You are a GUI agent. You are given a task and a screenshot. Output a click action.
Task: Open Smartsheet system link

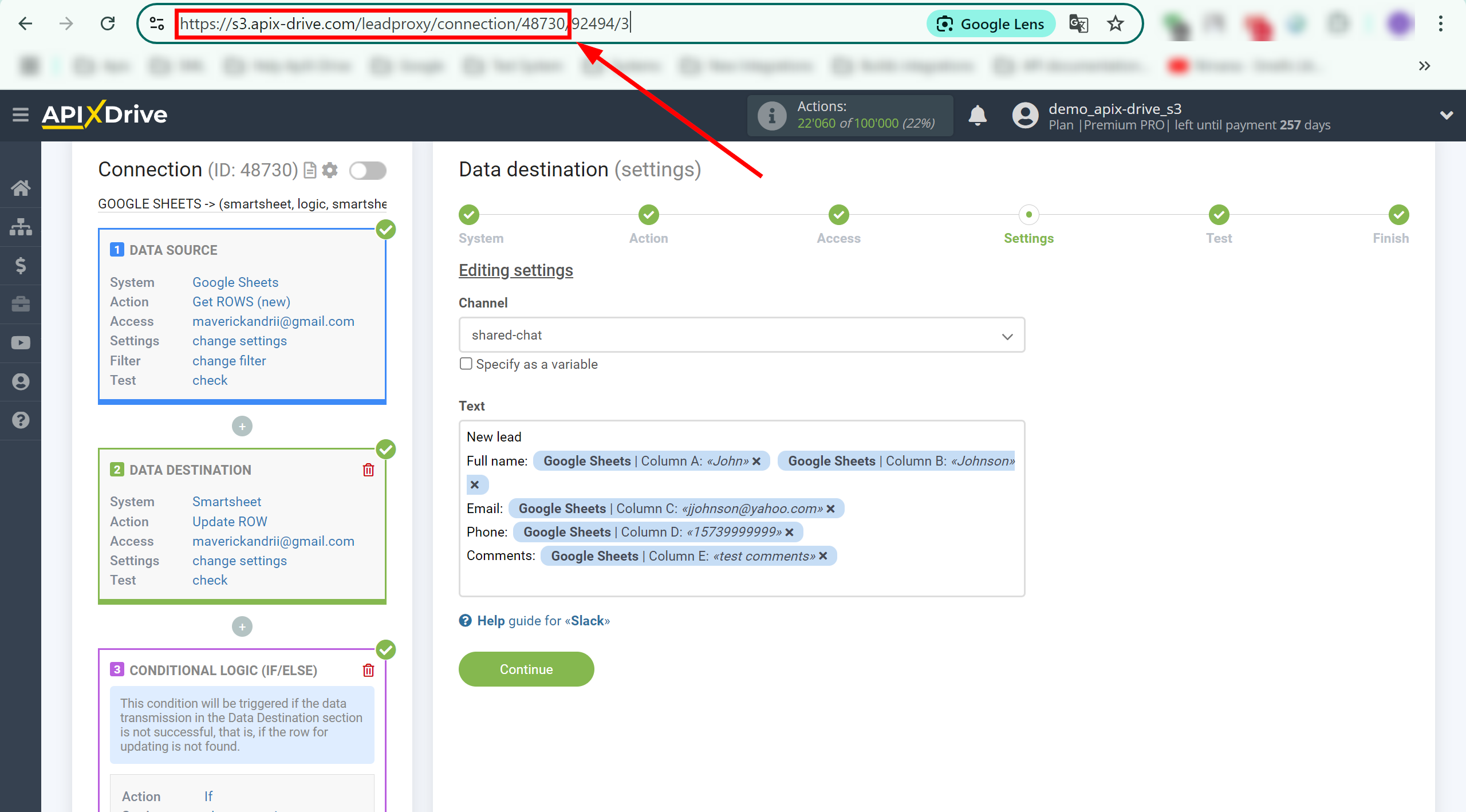pyautogui.click(x=226, y=502)
